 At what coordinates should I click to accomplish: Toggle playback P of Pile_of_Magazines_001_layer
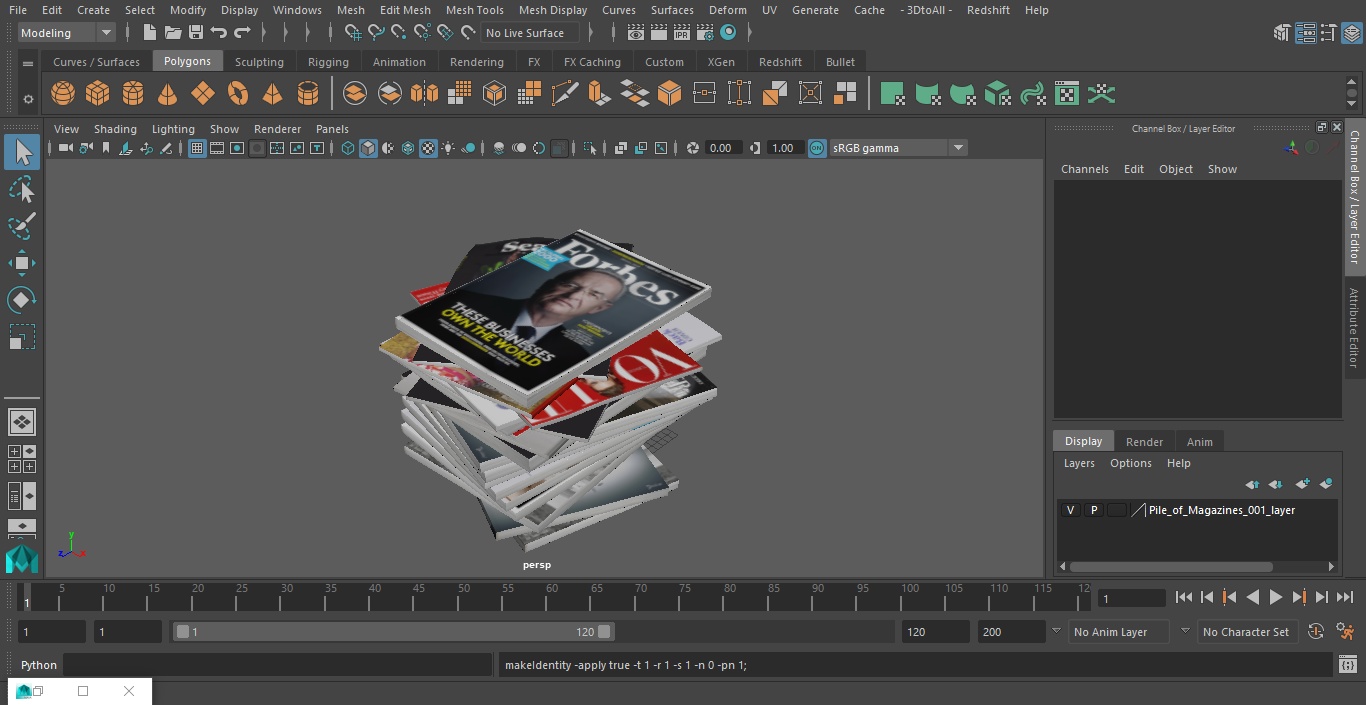1094,510
